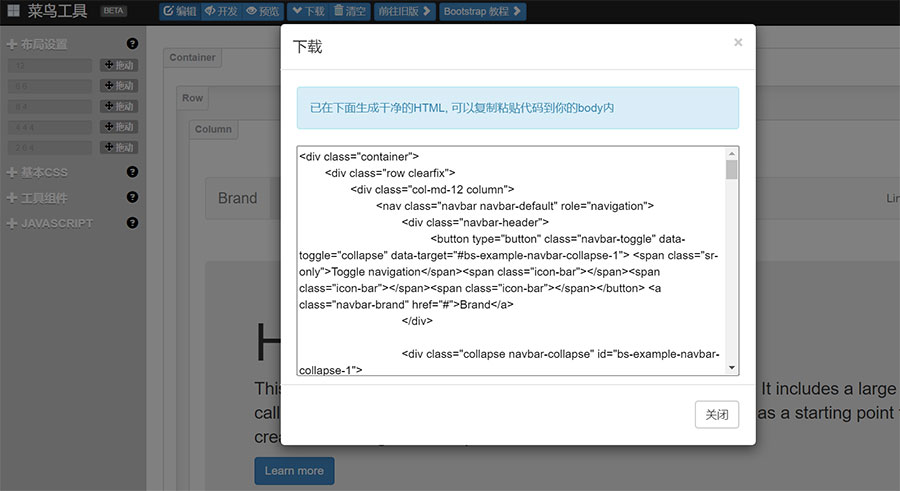This screenshot has width=900, height=491.
Task: Click the 拖动 handle for the 4 4 4 layout
Action: (x=119, y=127)
